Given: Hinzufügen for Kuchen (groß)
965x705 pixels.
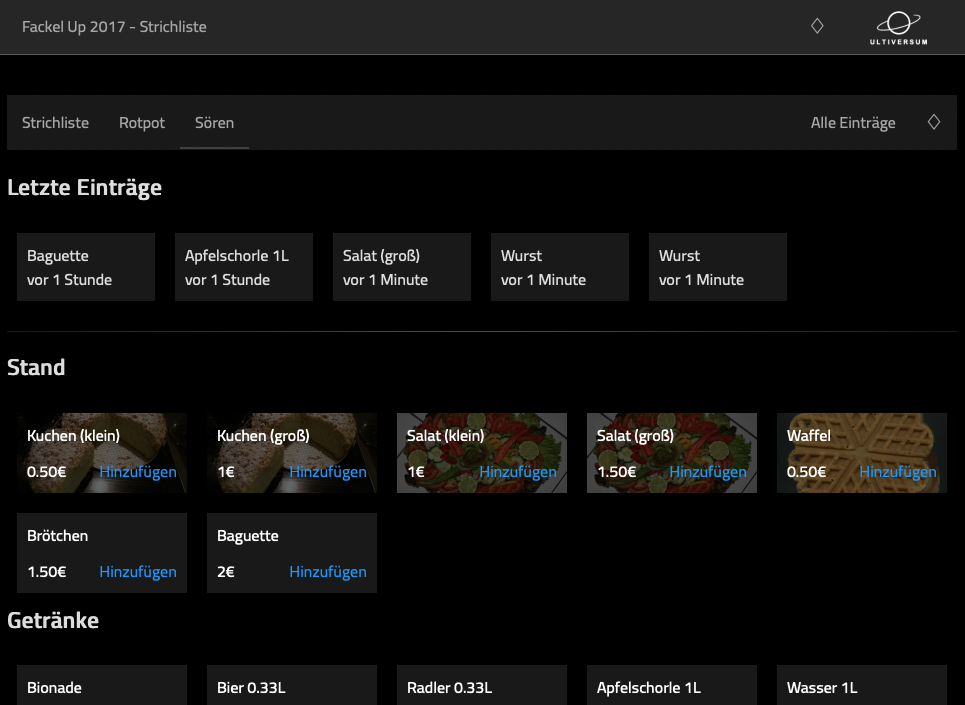Looking at the screenshot, I should coord(327,471).
